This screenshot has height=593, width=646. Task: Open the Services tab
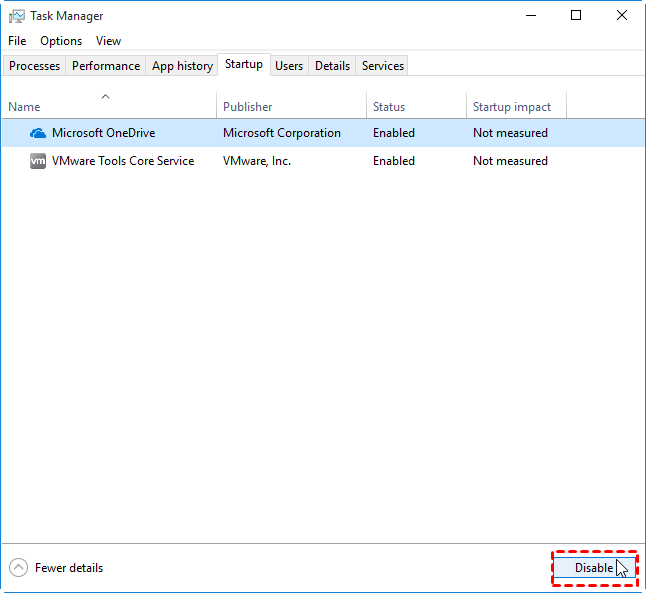(383, 66)
